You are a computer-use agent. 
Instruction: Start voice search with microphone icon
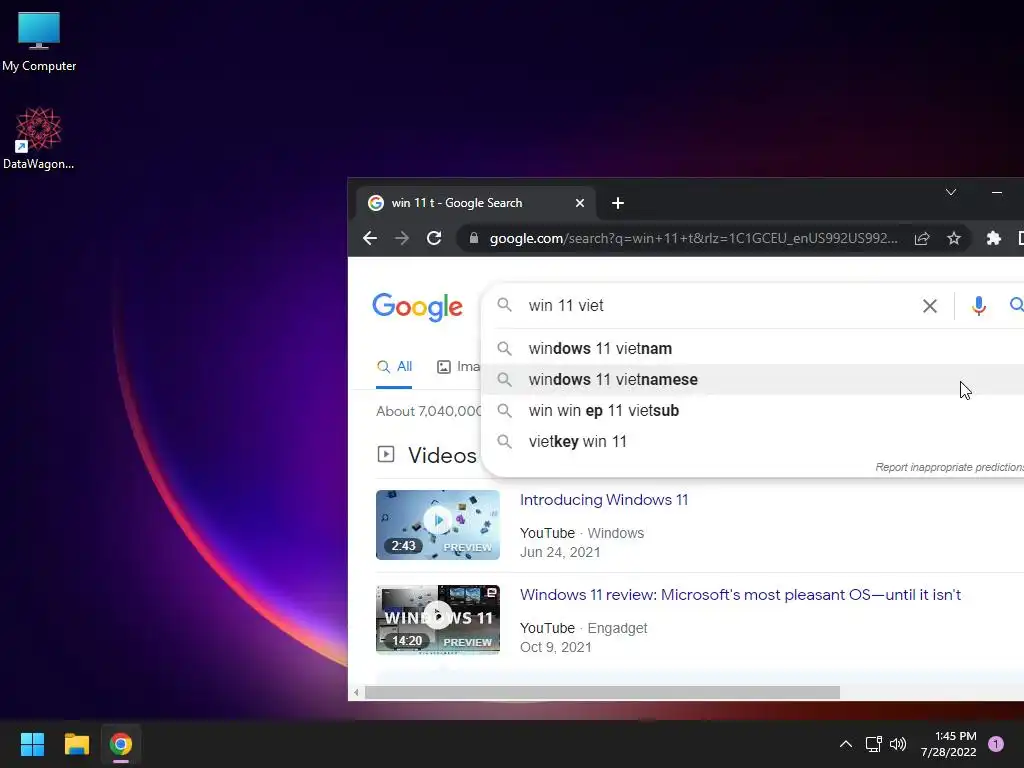coord(978,306)
